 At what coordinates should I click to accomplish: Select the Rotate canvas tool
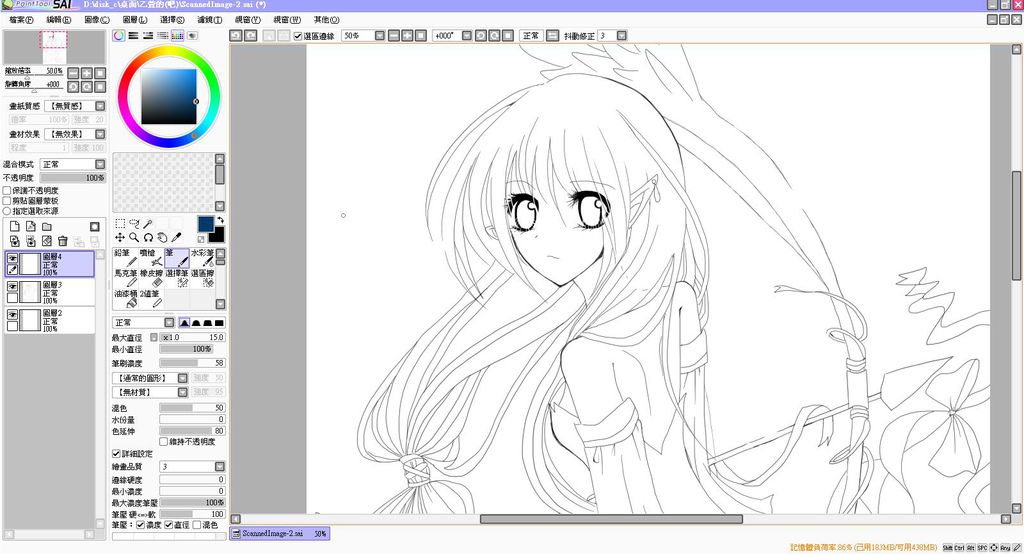click(x=148, y=237)
